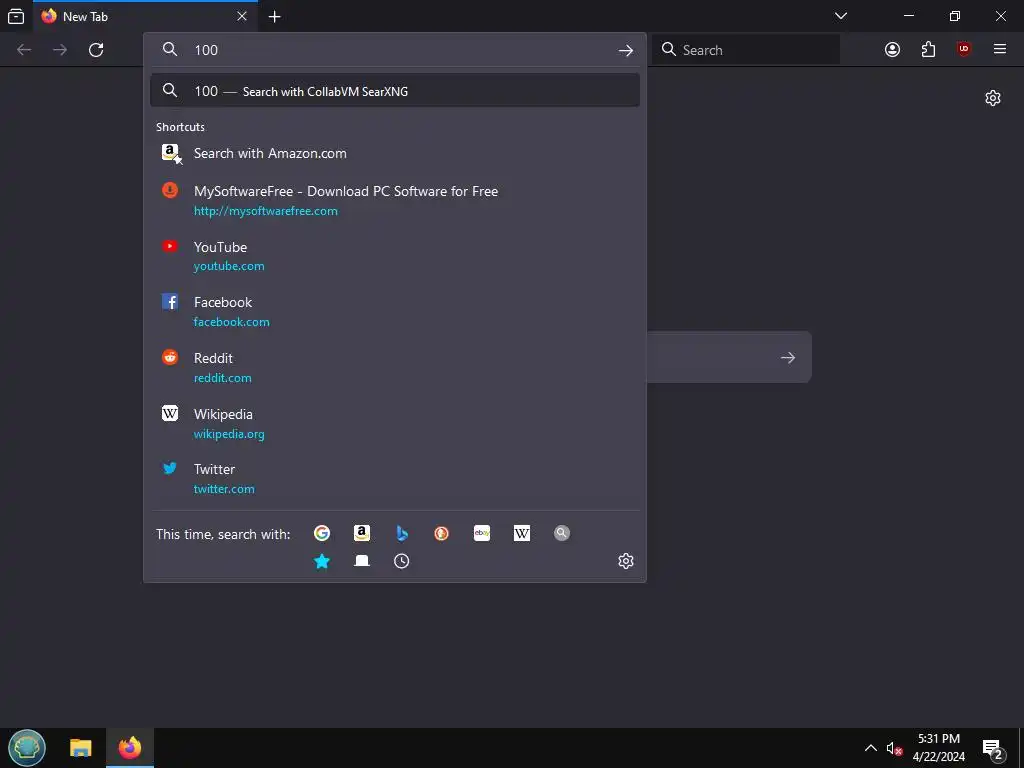Open Firefox View icon
Screen dimensions: 1024x768
point(16,16)
